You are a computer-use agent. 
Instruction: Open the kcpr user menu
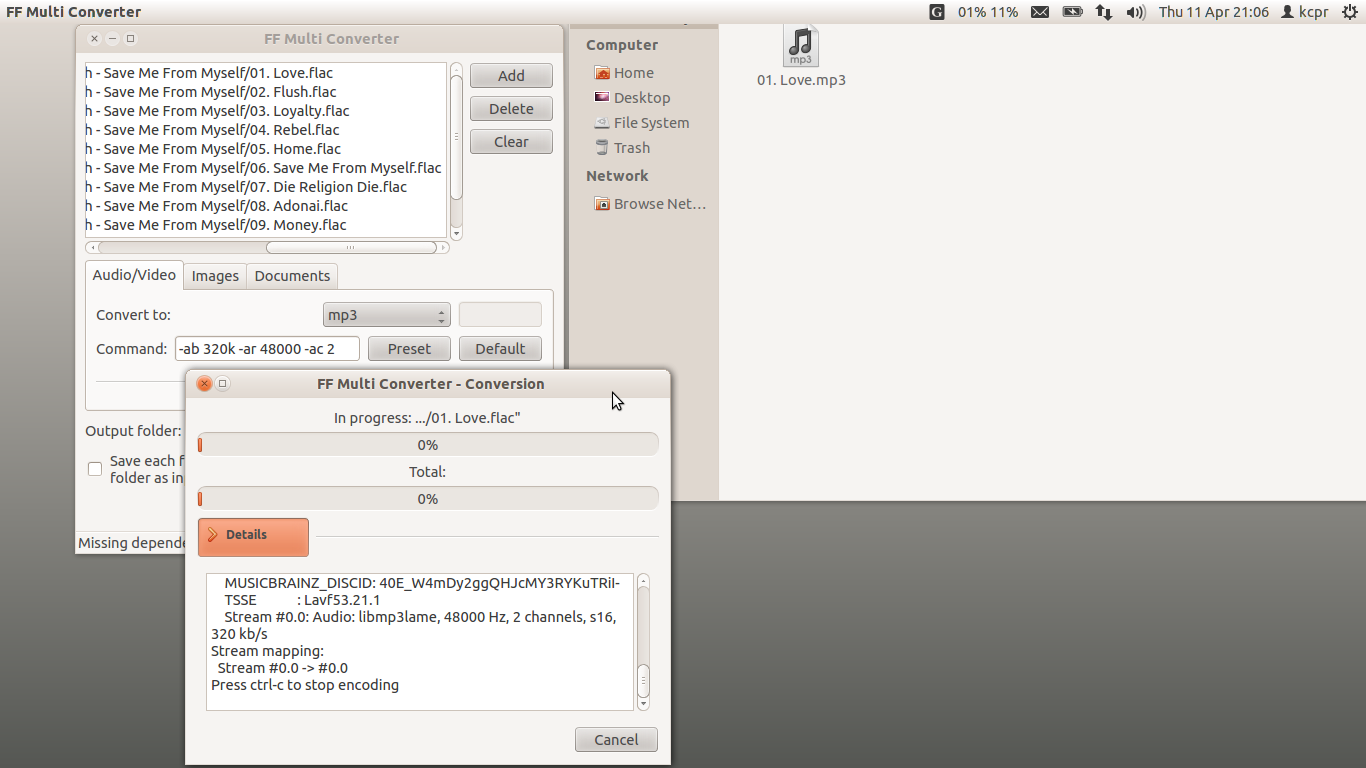pos(1304,12)
